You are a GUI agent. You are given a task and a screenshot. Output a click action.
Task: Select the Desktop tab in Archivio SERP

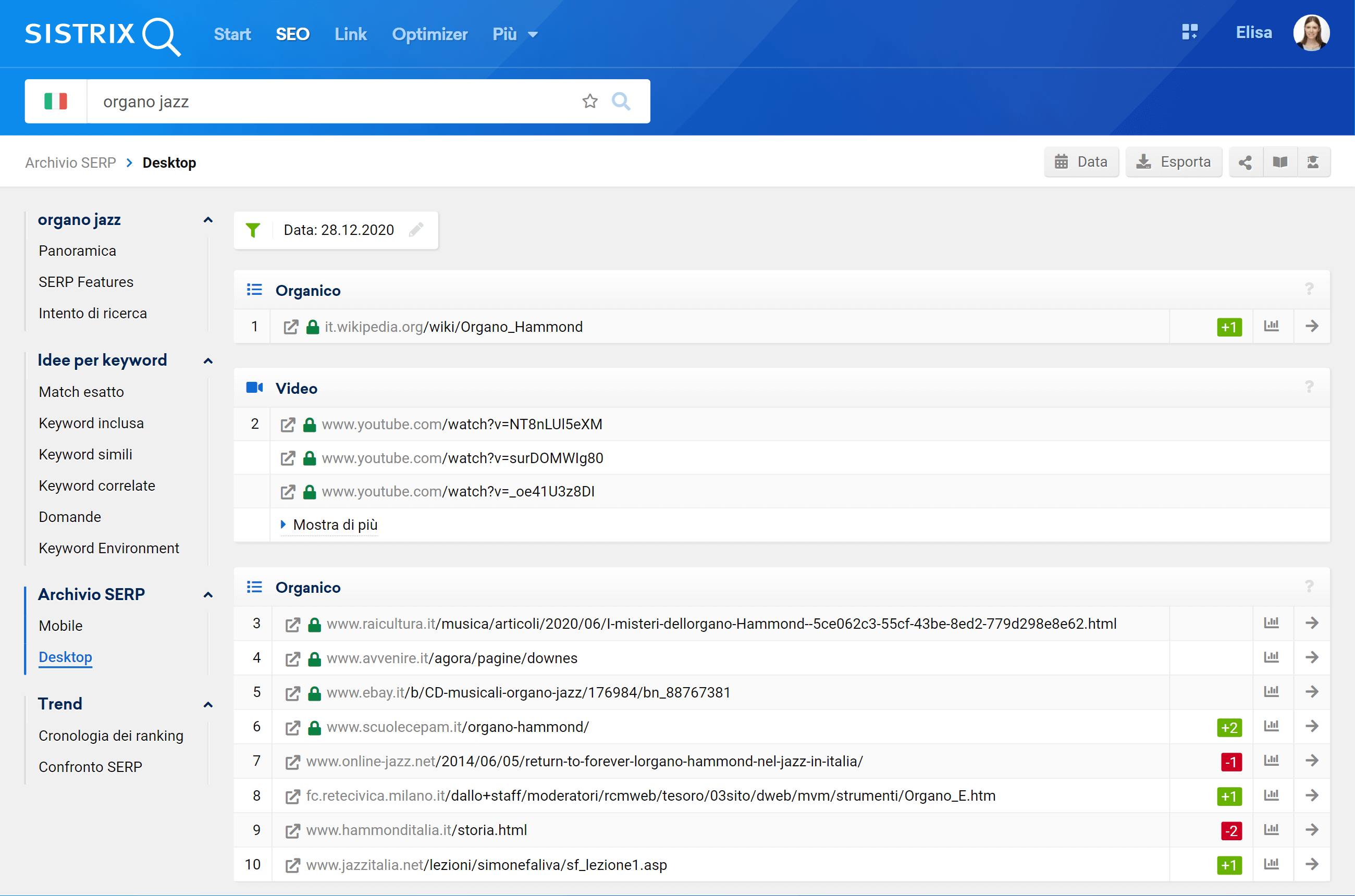pos(64,657)
